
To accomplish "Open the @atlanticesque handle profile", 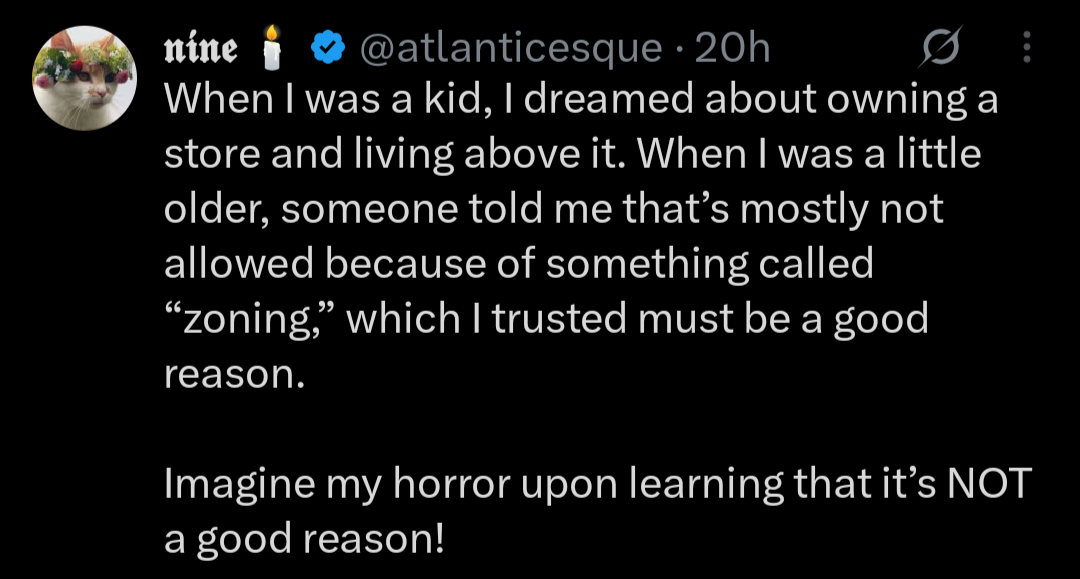I will coord(508,47).
